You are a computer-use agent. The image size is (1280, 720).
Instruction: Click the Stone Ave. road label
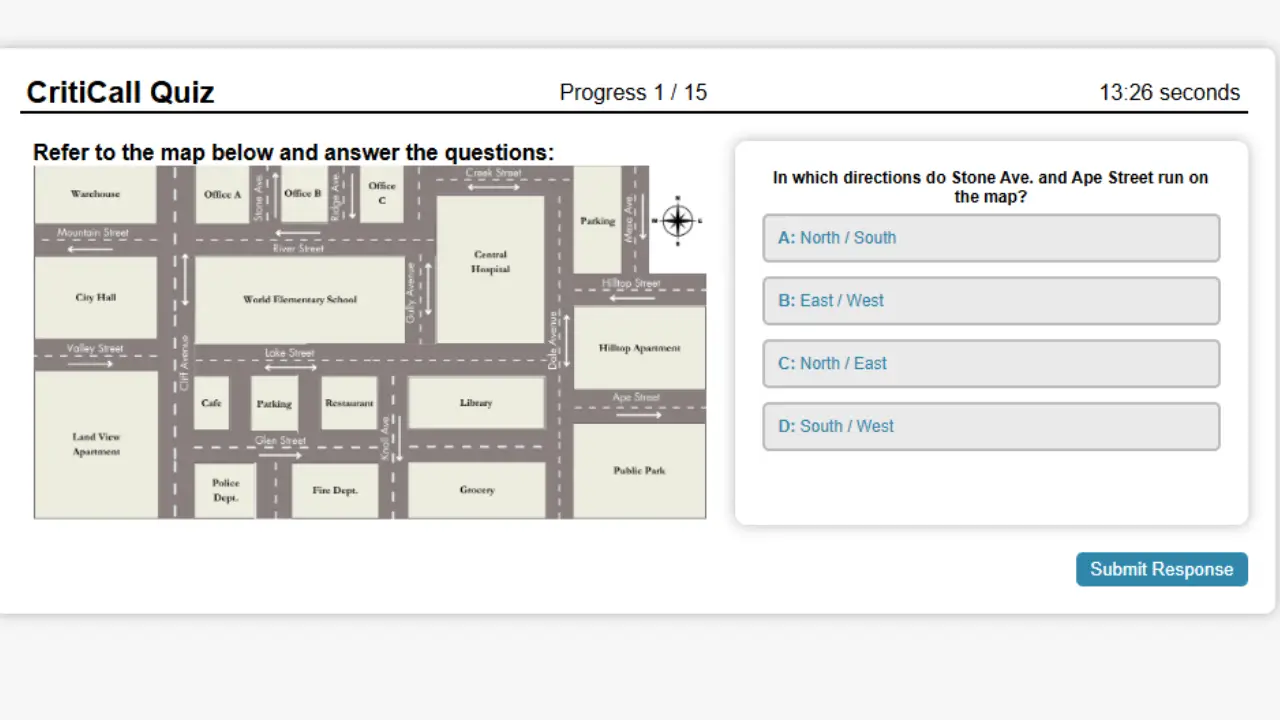point(259,197)
